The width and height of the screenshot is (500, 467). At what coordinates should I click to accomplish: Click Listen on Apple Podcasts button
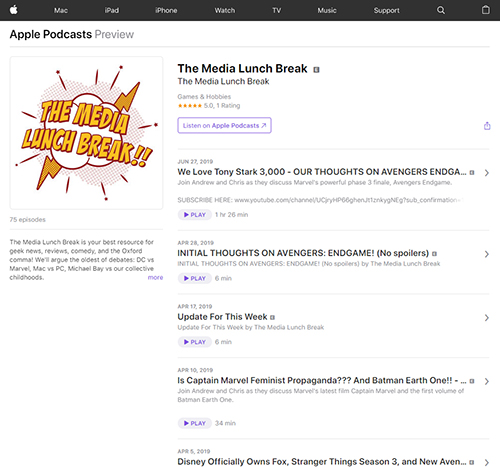coord(224,125)
